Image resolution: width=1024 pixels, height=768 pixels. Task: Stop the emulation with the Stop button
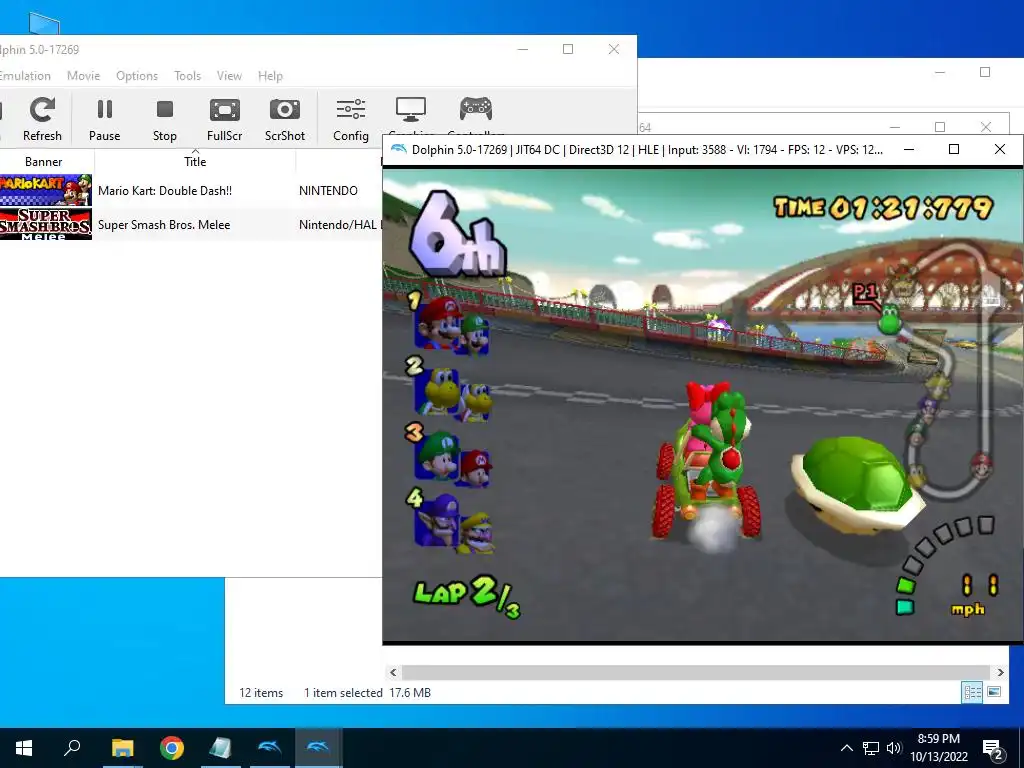tap(165, 119)
